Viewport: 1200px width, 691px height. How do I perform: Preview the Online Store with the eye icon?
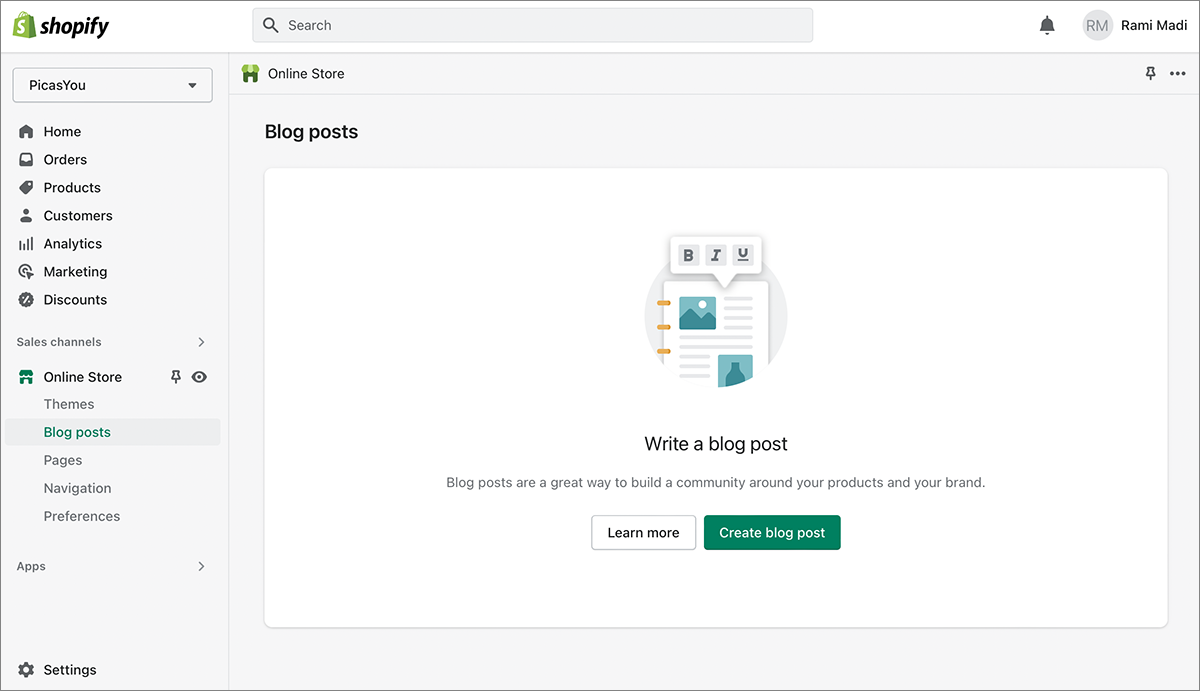pos(199,376)
